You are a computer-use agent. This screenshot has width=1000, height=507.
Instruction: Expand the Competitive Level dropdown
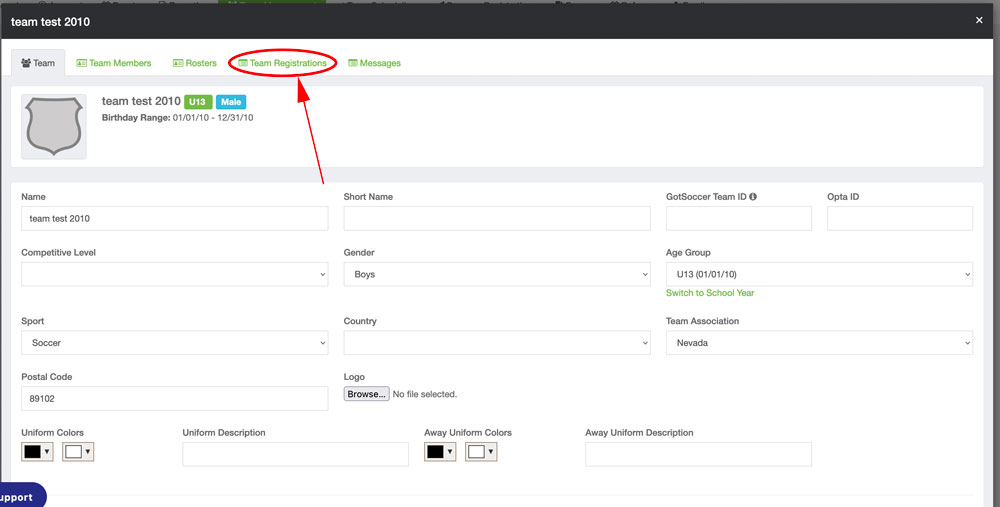click(x=174, y=274)
